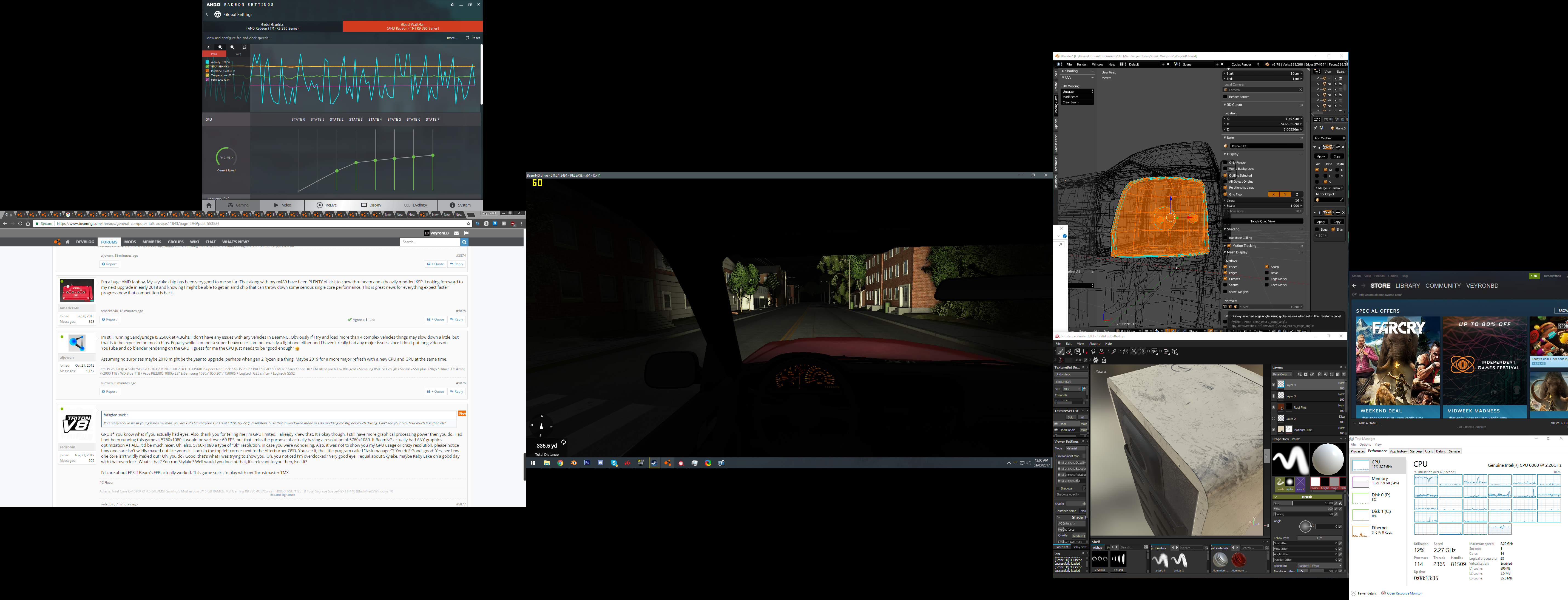Click the back arrow beside Global Settings

[x=207, y=14]
